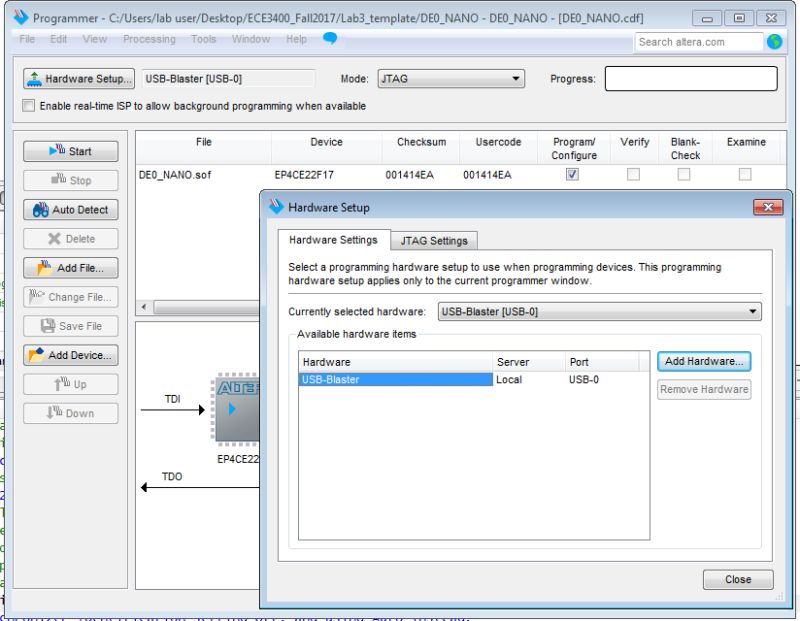Click the Checksum value 001414EA

point(409,175)
